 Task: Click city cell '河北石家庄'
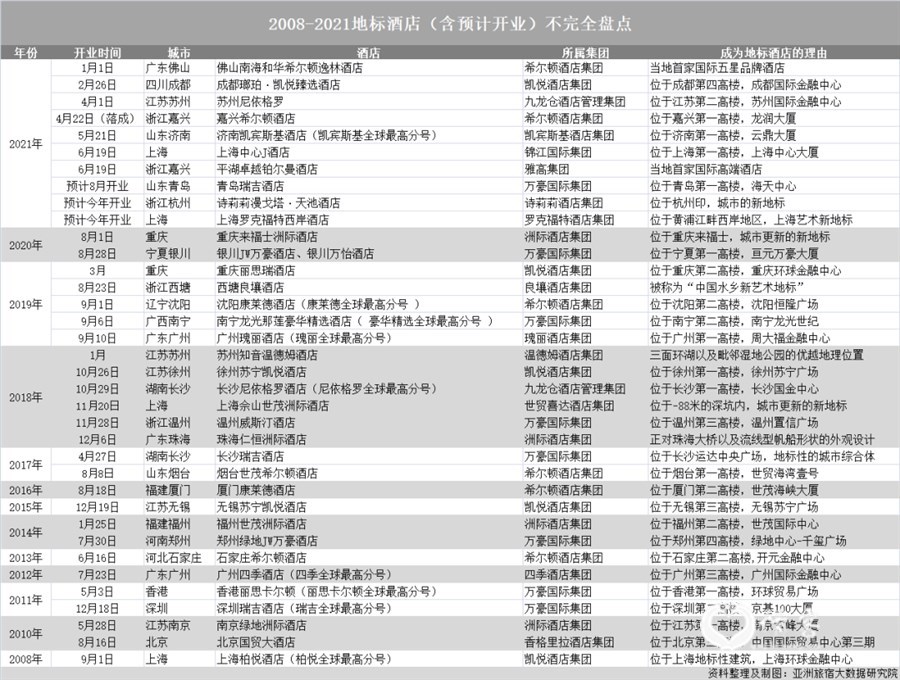point(173,558)
